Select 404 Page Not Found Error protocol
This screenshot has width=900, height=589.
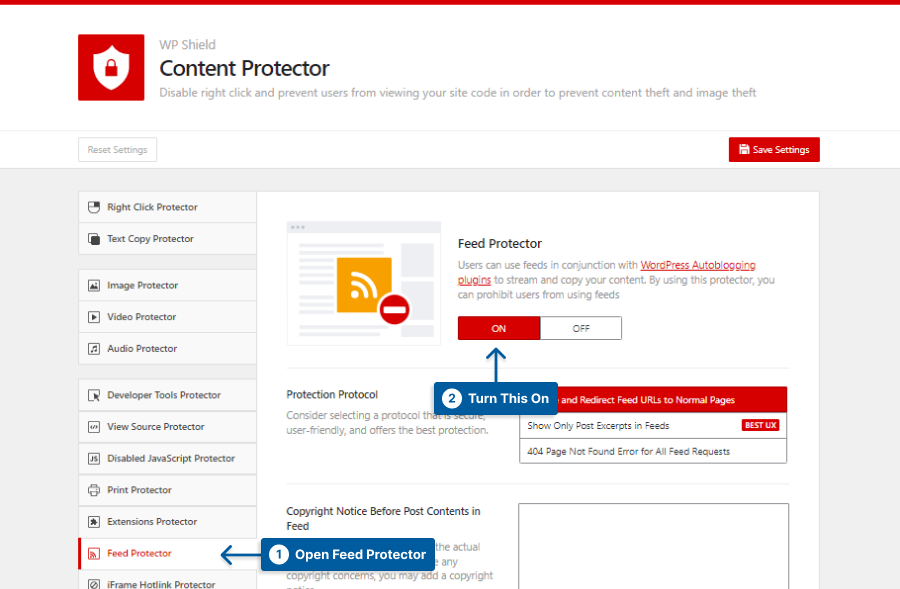tap(653, 451)
